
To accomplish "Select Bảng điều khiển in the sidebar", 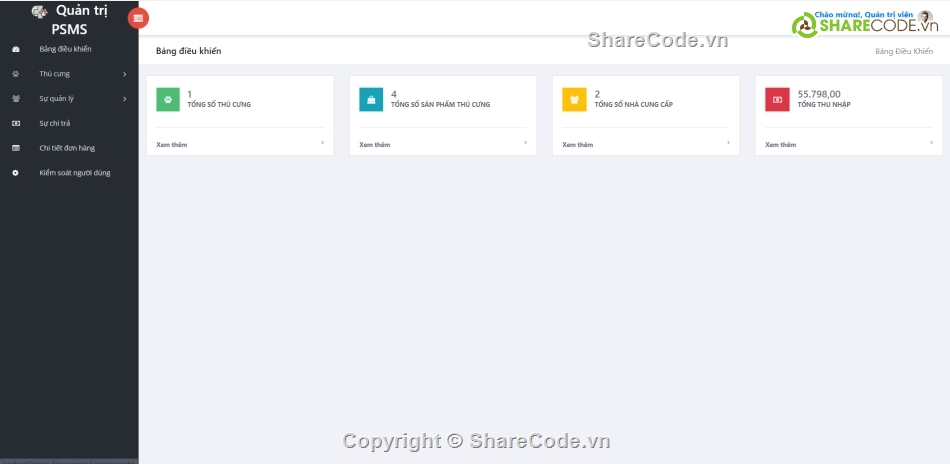I will (x=65, y=49).
